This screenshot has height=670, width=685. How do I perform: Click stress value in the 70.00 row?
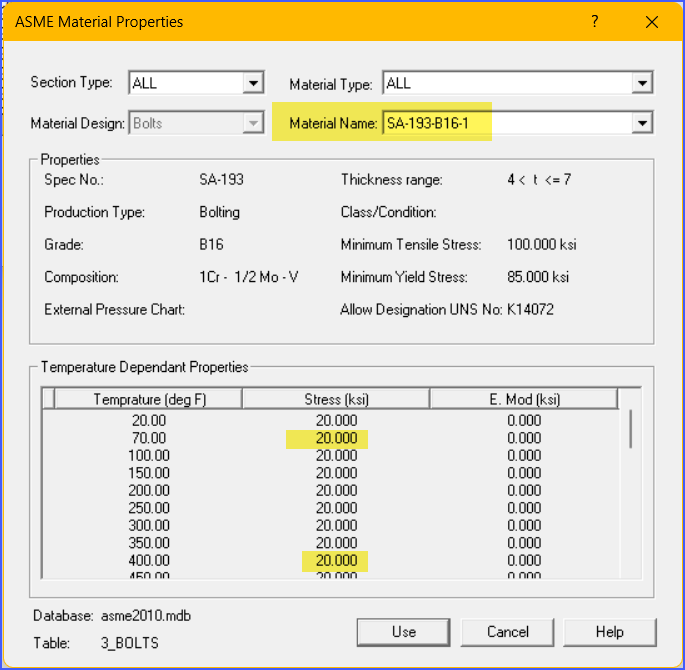coord(336,438)
